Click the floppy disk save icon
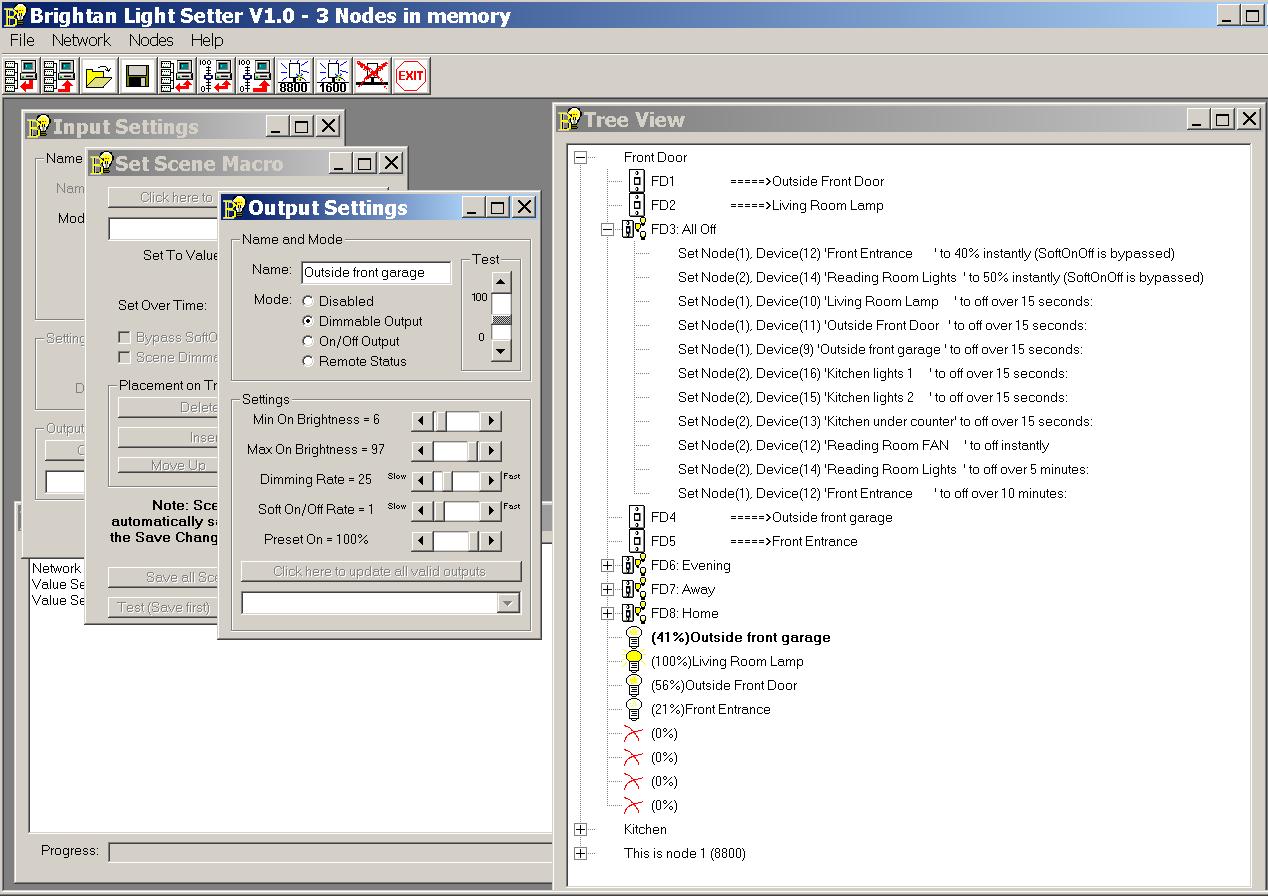 (137, 75)
